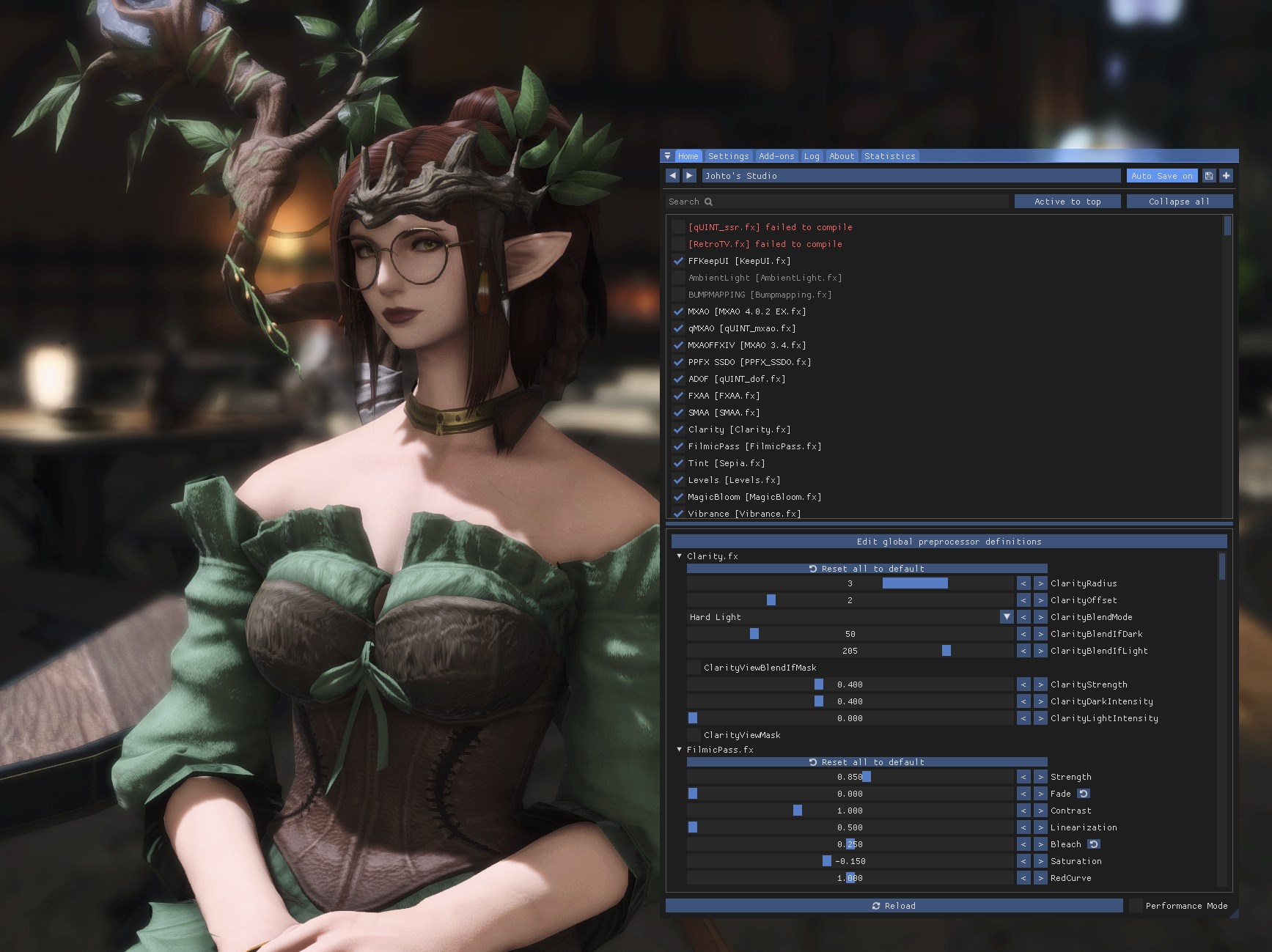Adjust the ClarityBlendIfLight slider
1272x952 pixels.
click(x=850, y=651)
